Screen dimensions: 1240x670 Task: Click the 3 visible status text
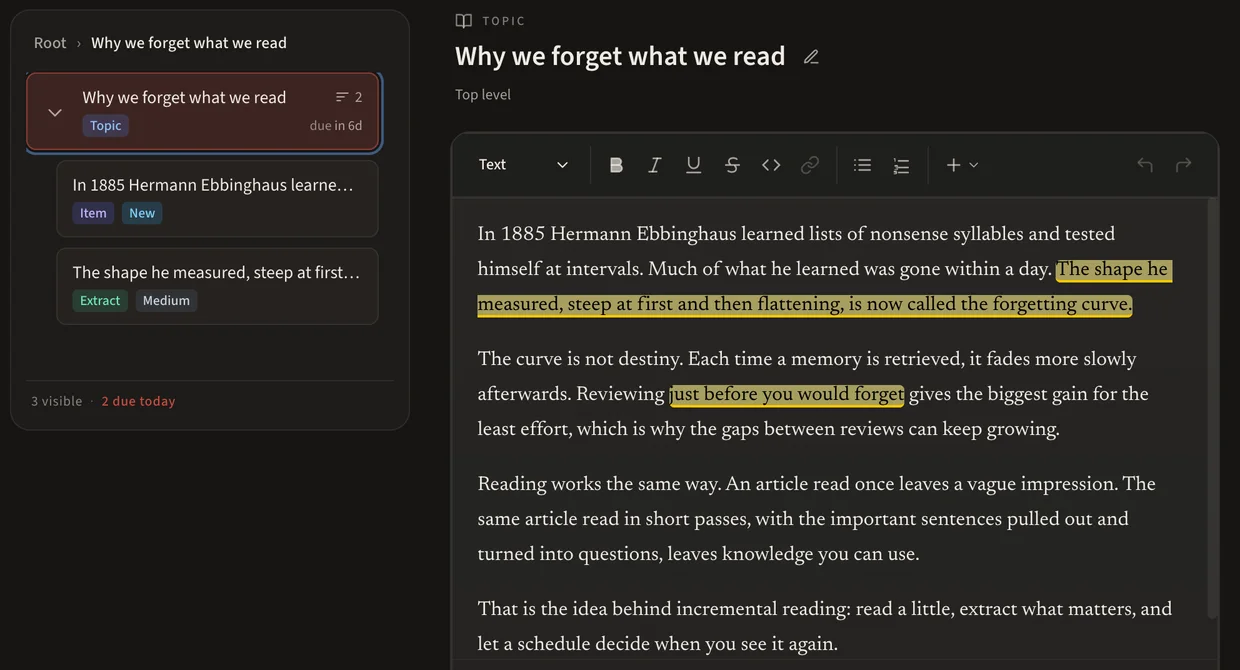pos(56,401)
